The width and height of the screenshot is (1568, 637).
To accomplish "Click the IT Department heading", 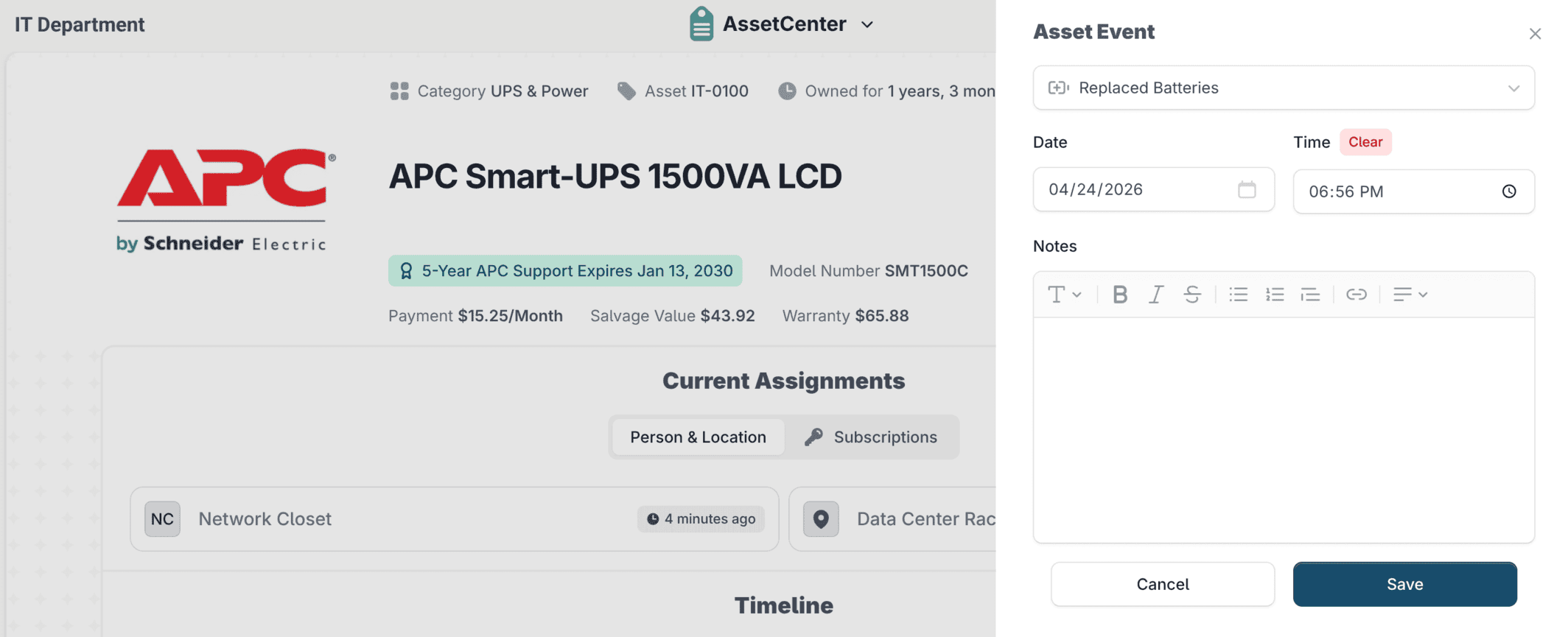I will (x=80, y=24).
